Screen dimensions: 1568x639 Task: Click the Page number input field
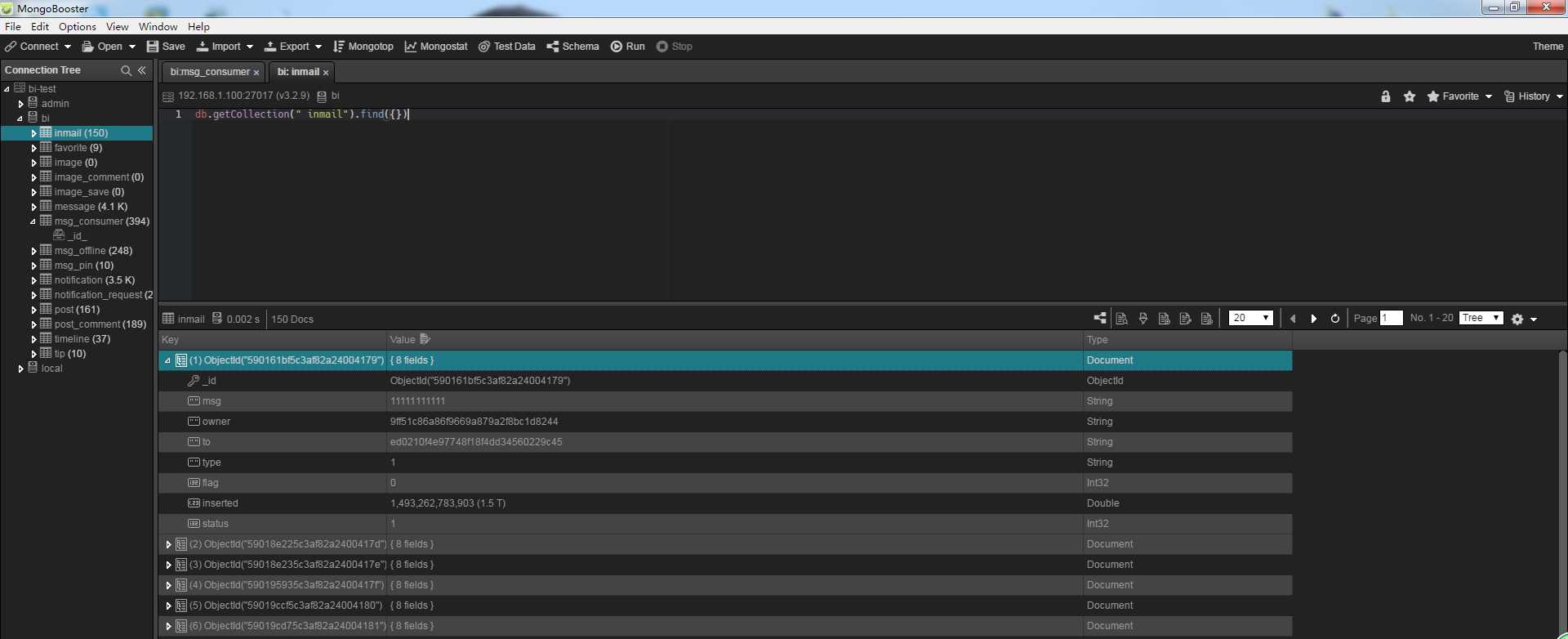[1392, 318]
